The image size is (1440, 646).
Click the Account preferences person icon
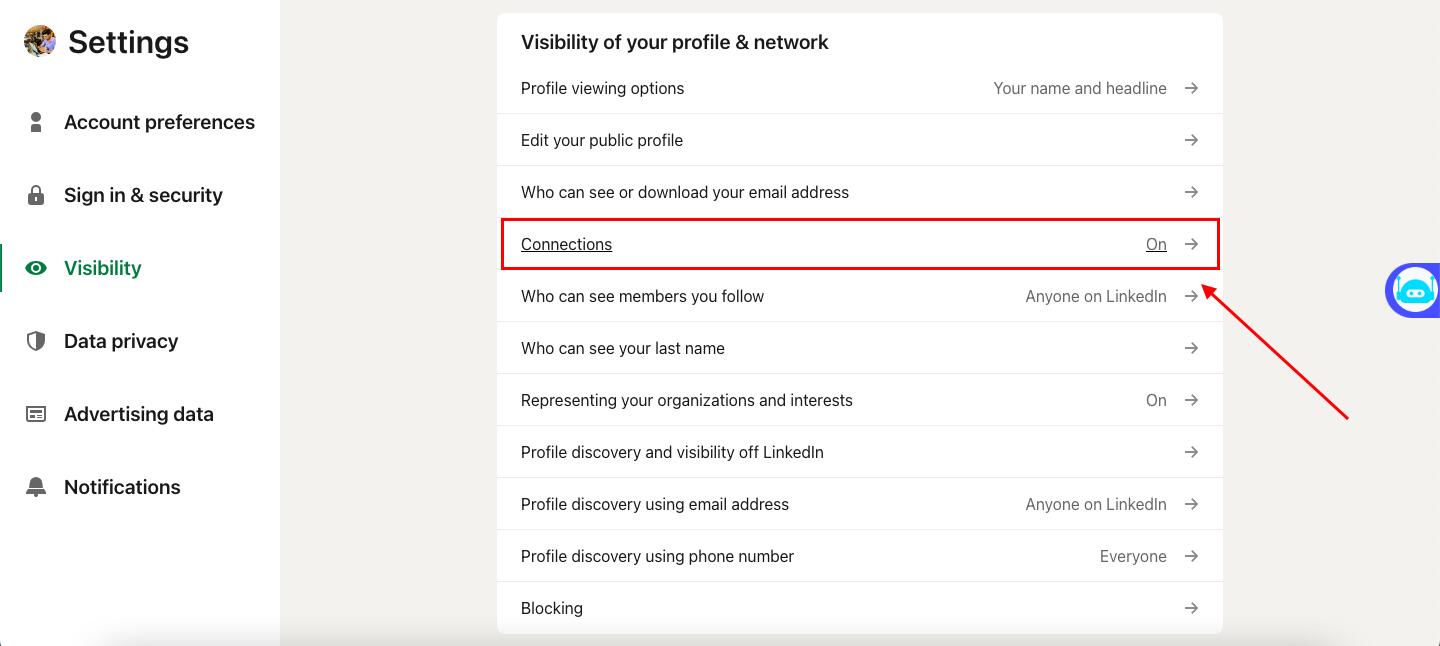click(x=36, y=121)
